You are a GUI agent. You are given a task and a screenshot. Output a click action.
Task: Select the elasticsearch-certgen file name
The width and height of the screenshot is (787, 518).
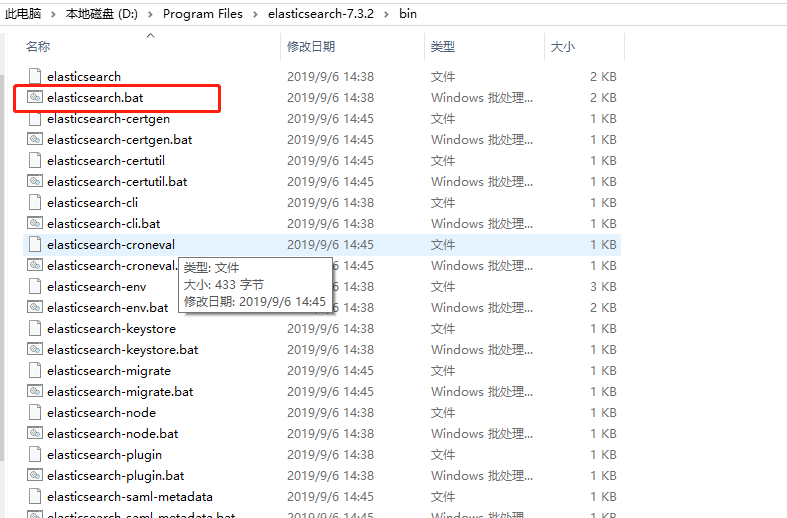tap(108, 119)
